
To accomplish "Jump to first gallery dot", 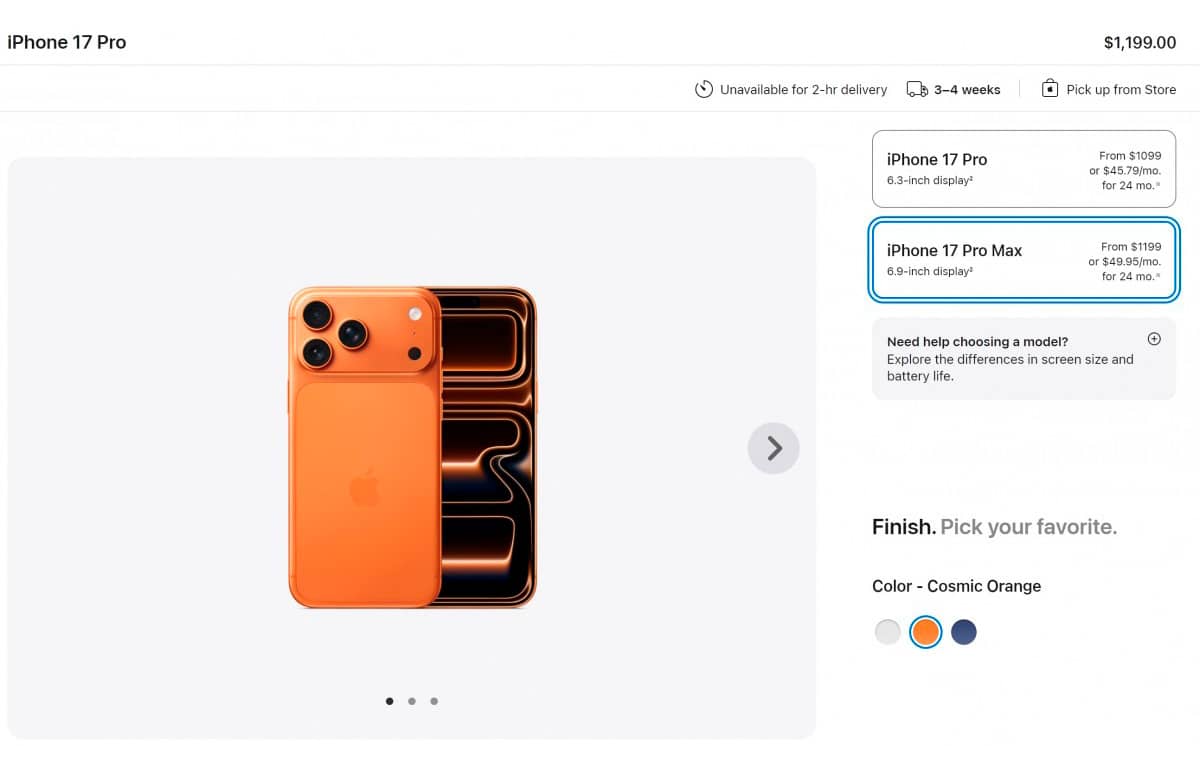I will coord(389,701).
